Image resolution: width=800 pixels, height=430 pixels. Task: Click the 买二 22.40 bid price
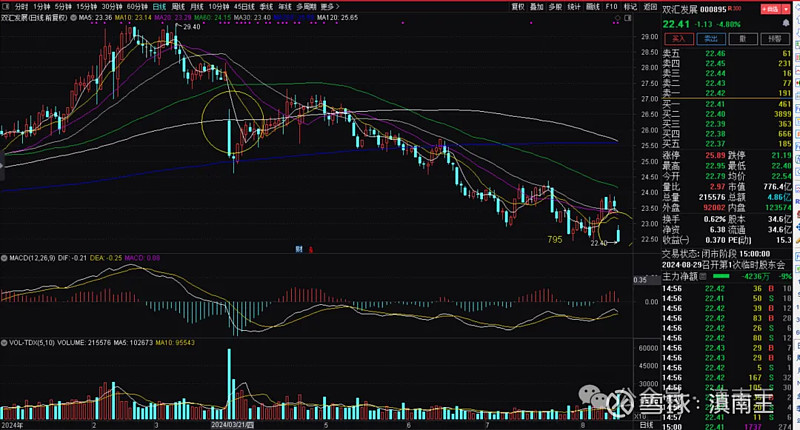coord(715,114)
